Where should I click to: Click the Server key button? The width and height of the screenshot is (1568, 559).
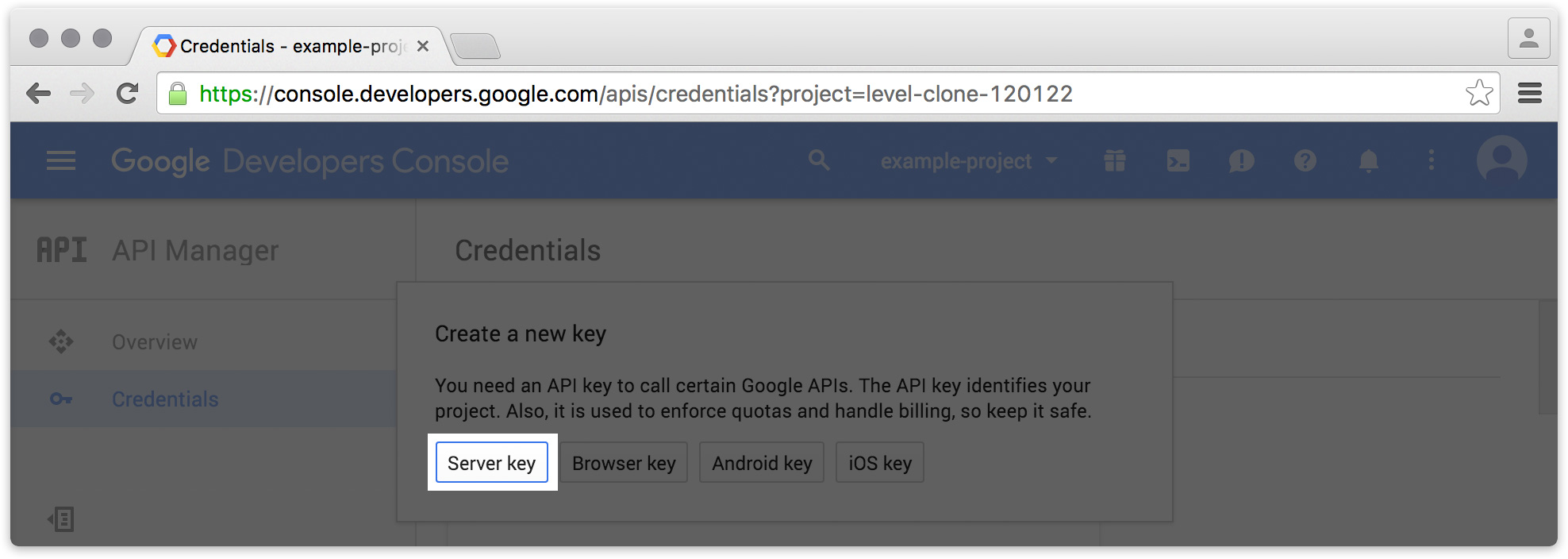(x=492, y=463)
